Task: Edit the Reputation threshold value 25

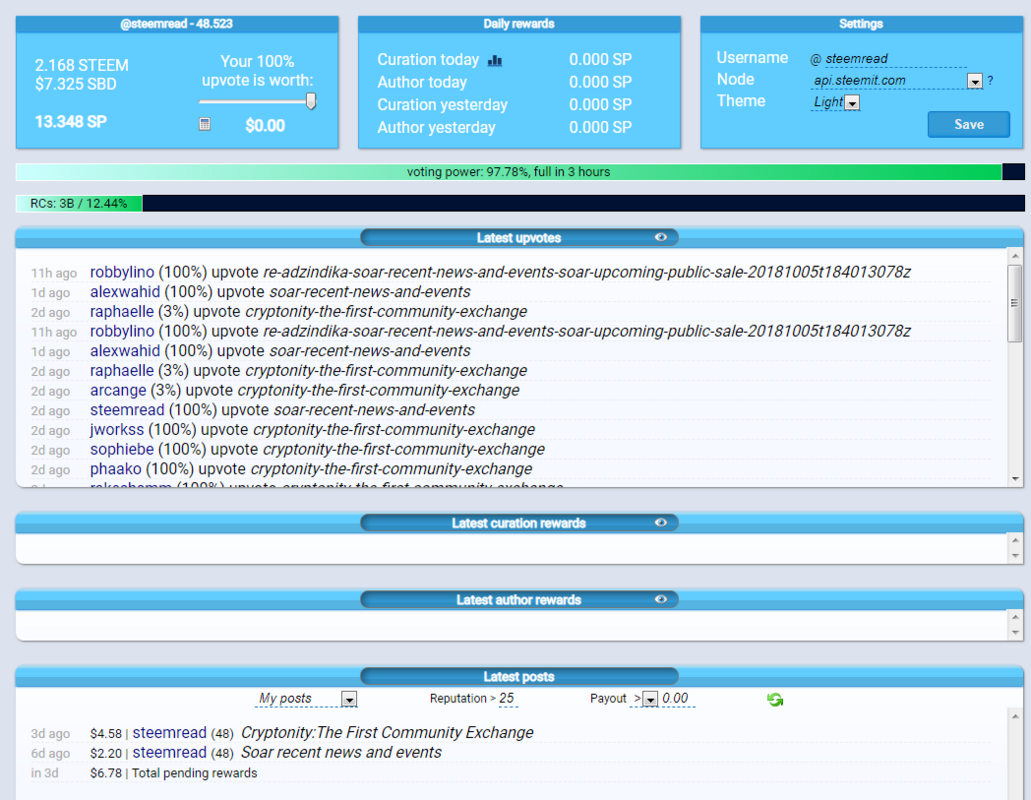Action: click(x=506, y=699)
